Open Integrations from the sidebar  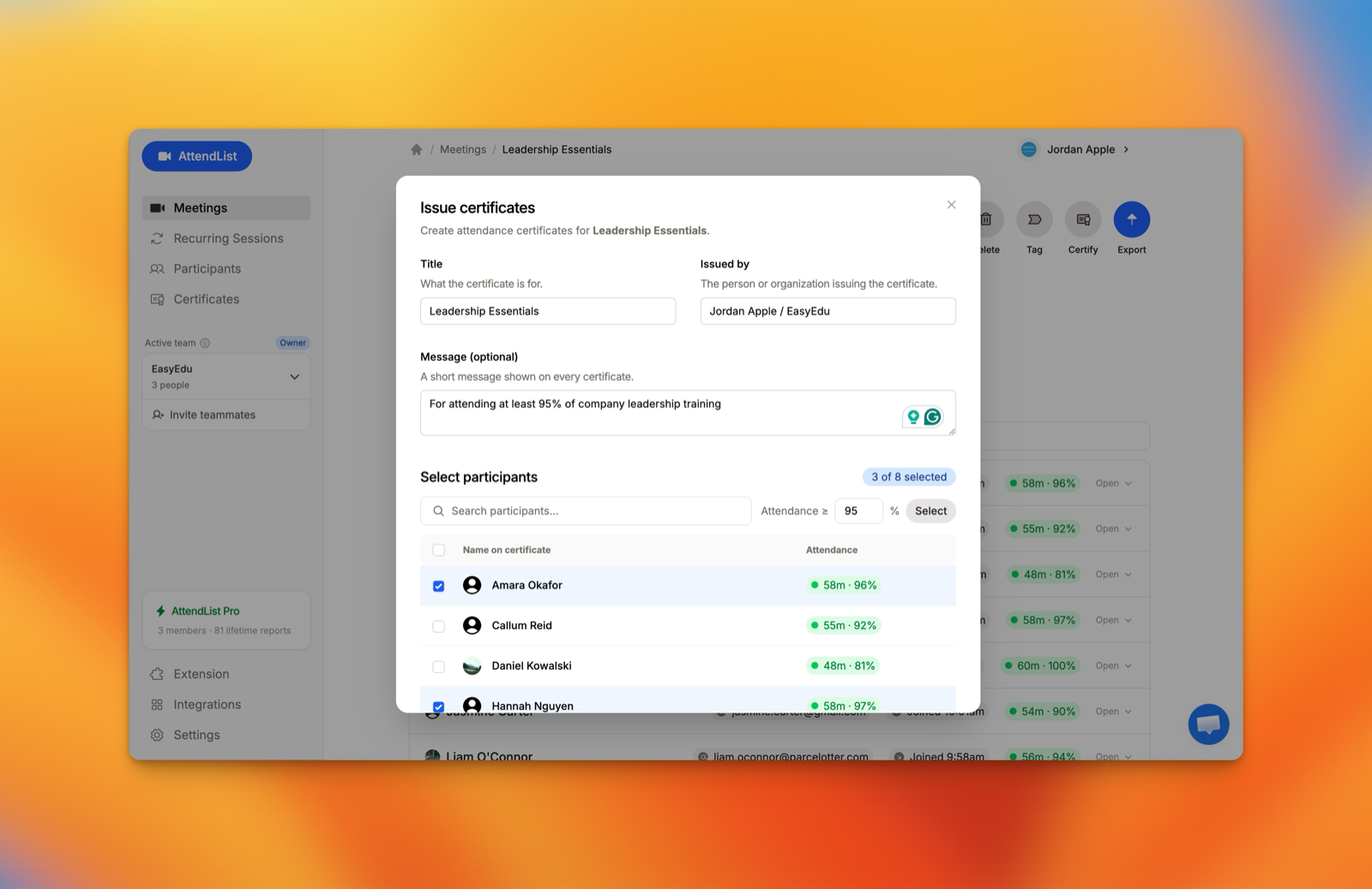click(226, 705)
